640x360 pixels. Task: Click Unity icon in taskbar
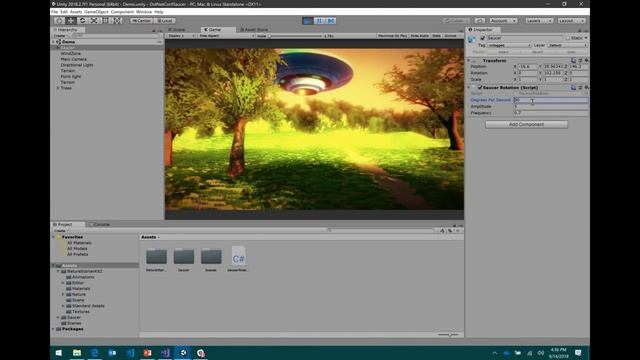coord(183,353)
